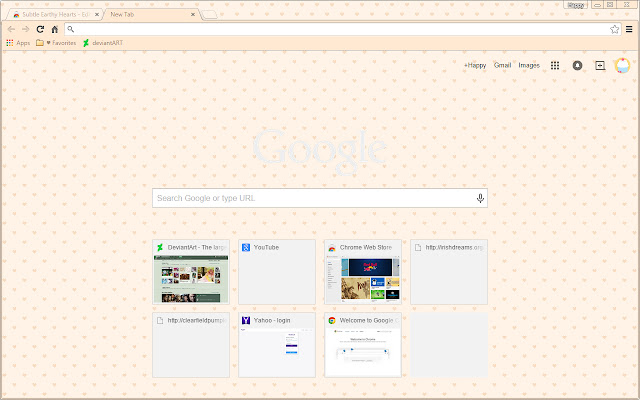Bookmark this page with the star icon
The width and height of the screenshot is (640, 400).
coord(614,29)
